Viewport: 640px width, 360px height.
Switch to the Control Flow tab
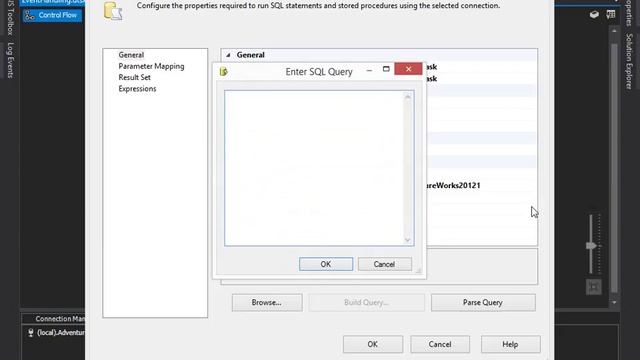point(52,16)
